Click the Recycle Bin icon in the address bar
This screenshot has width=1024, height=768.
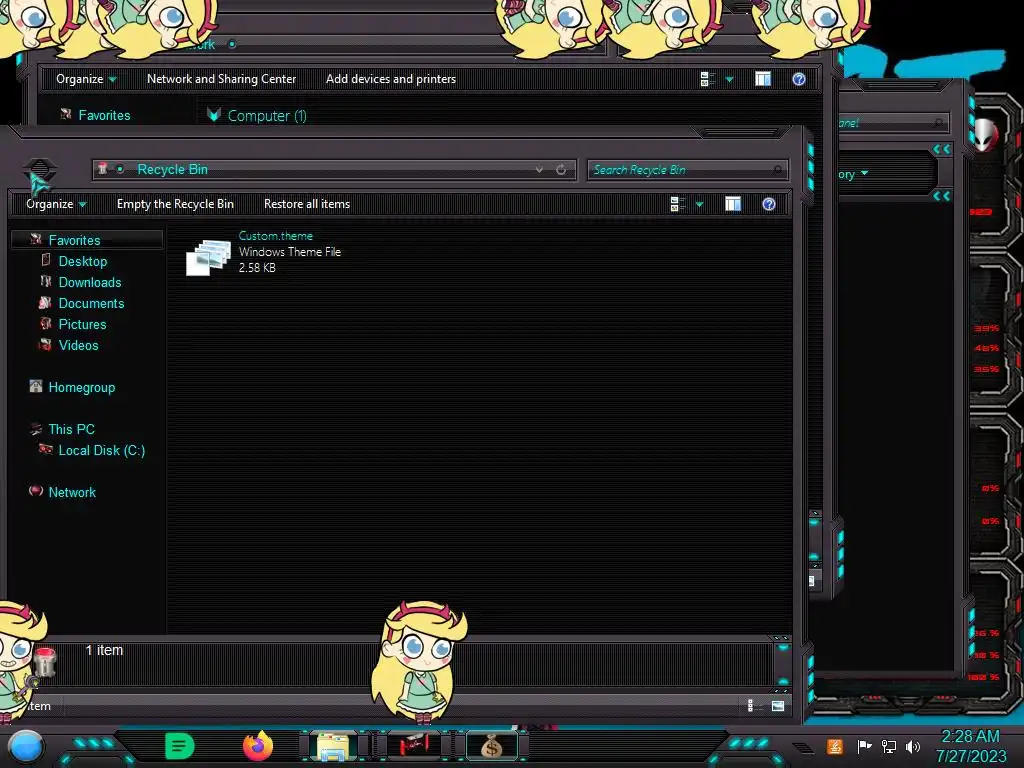coord(103,169)
